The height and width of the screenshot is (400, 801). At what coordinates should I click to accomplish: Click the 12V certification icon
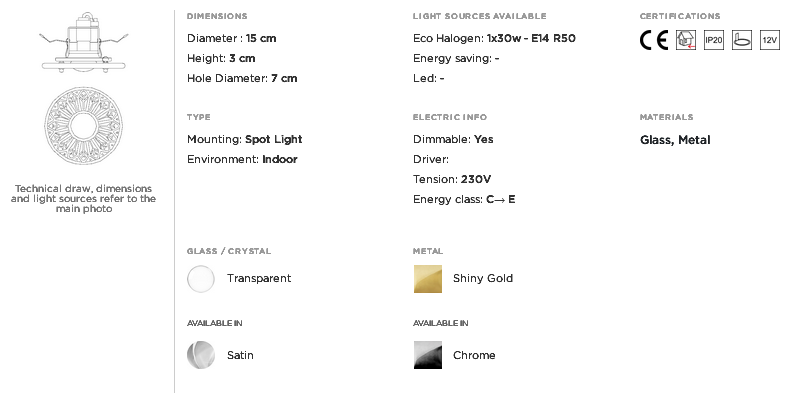tap(770, 40)
